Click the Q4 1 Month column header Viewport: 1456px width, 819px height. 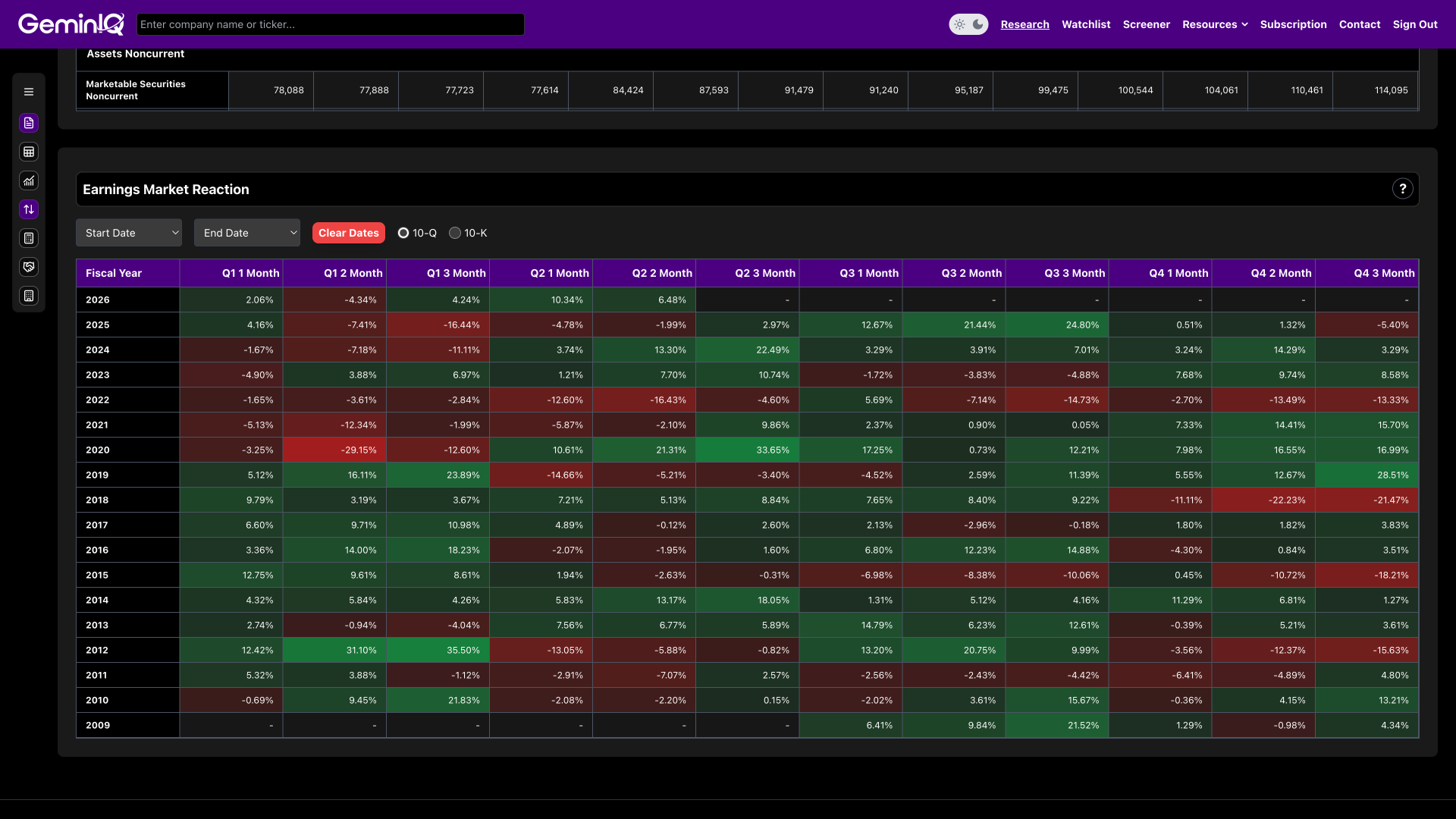(1159, 273)
